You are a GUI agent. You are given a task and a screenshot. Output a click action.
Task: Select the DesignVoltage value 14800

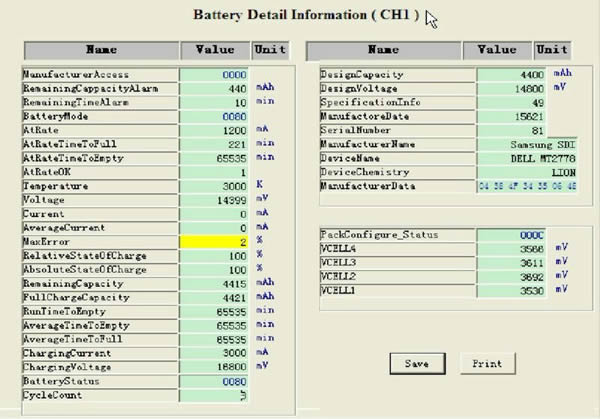tap(511, 88)
